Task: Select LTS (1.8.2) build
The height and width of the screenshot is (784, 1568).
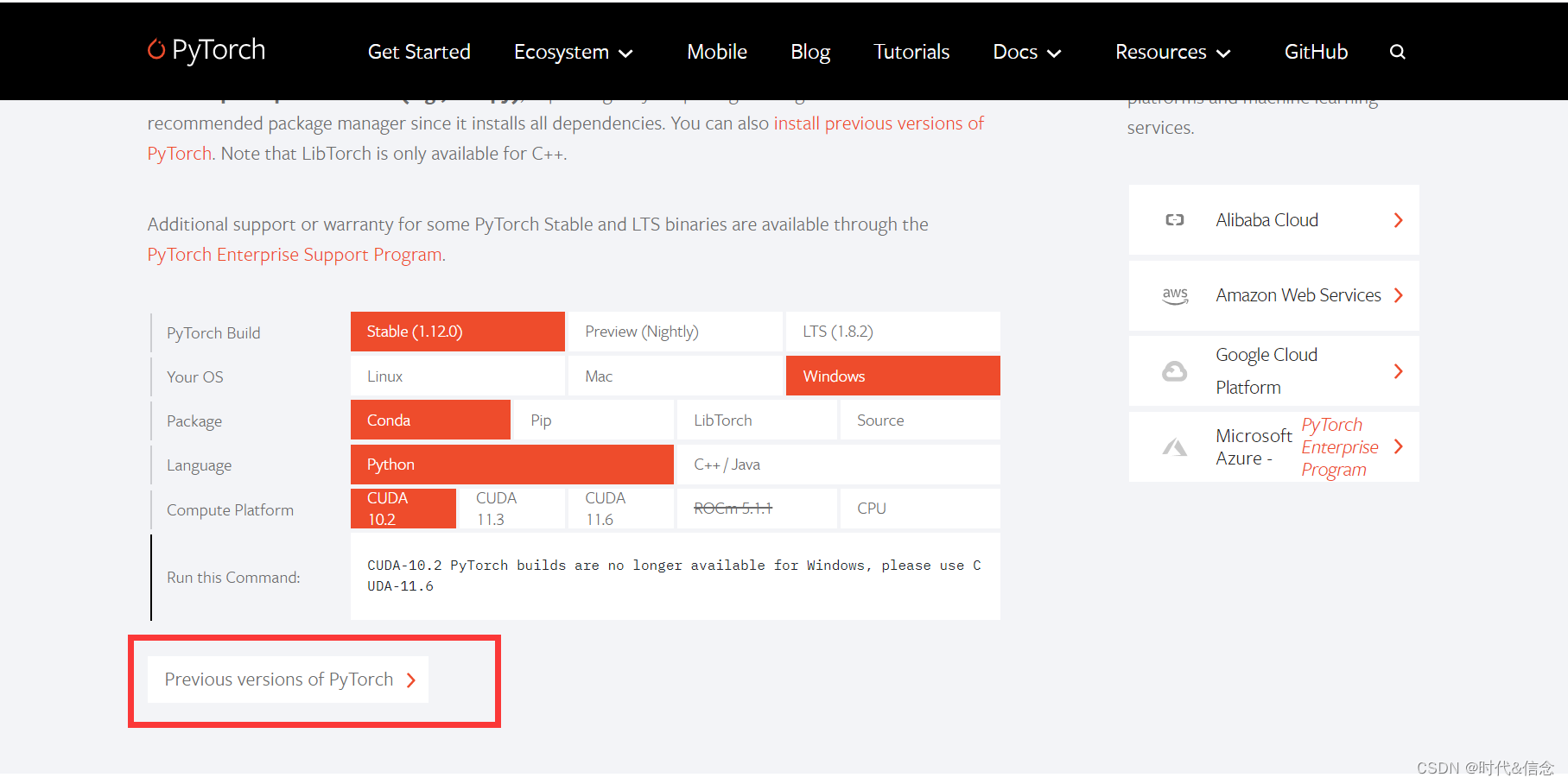Action: [892, 332]
